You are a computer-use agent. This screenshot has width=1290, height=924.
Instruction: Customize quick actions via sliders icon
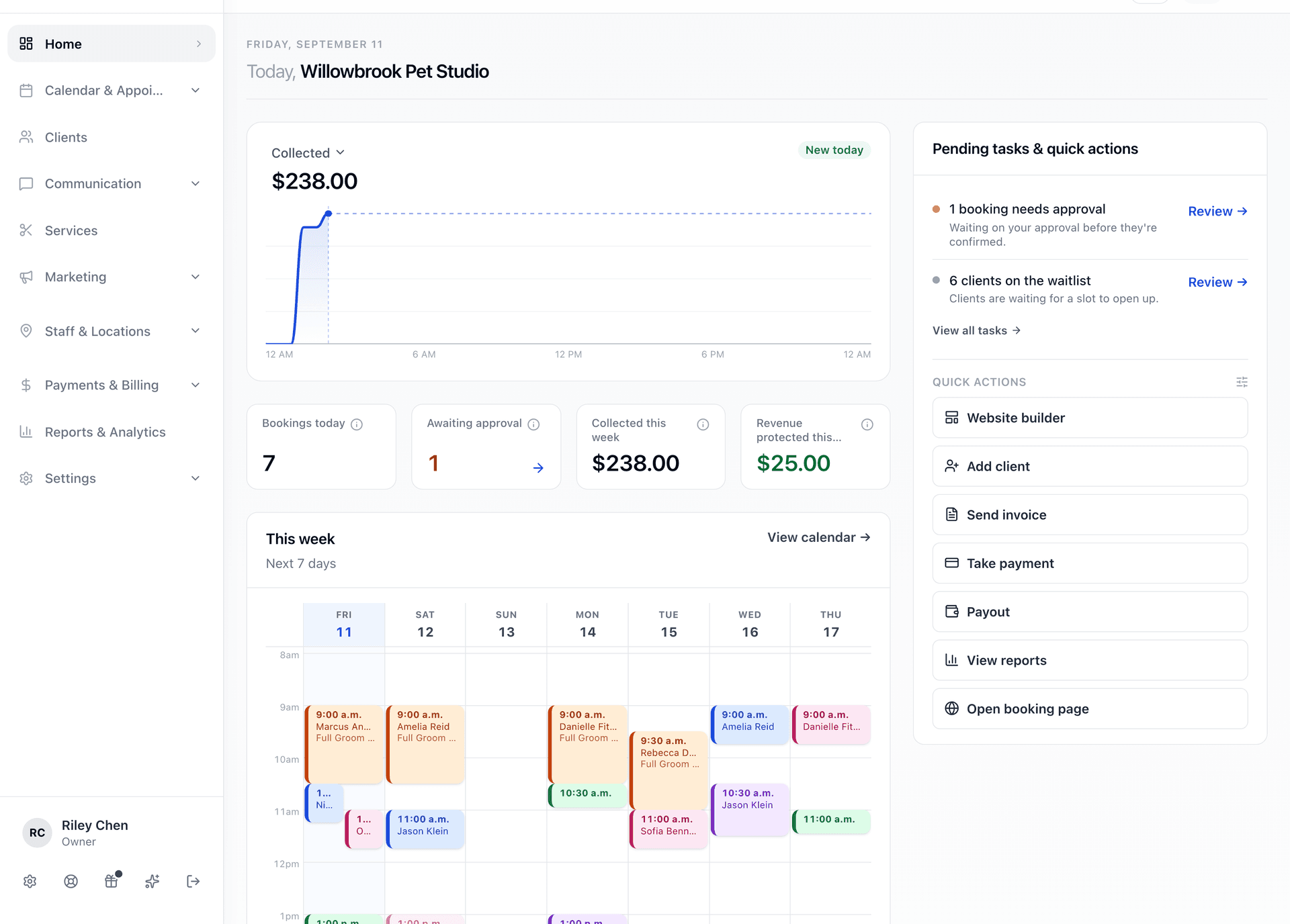1242,382
